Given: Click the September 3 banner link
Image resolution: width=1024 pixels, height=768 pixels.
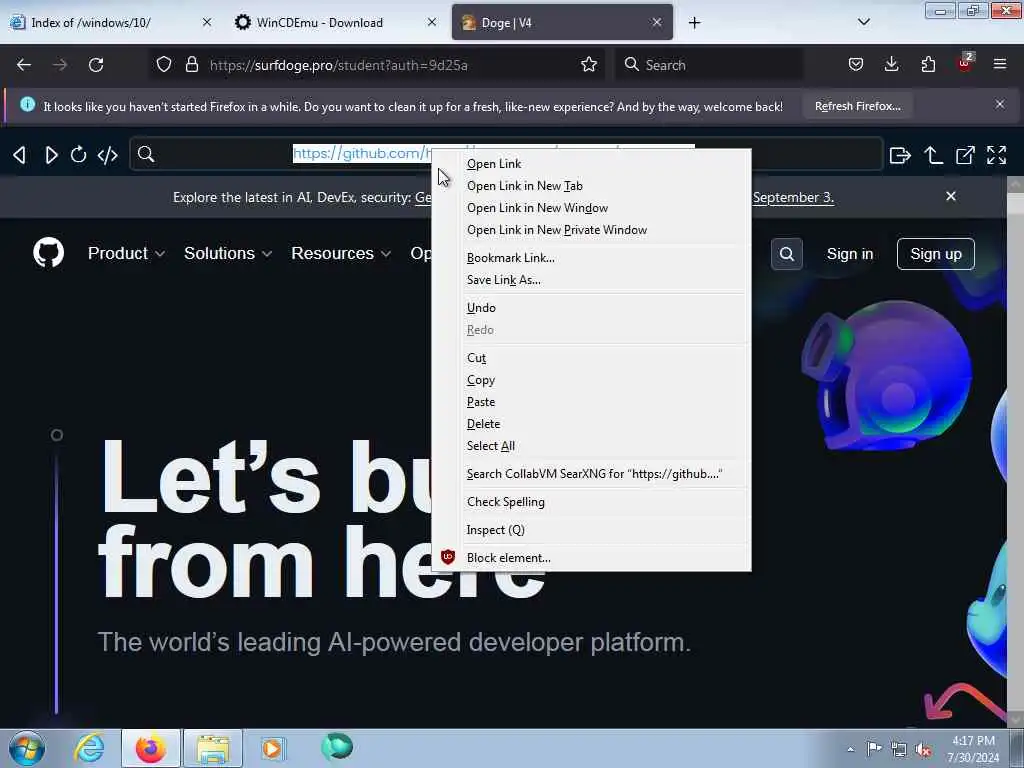Looking at the screenshot, I should (x=793, y=197).
